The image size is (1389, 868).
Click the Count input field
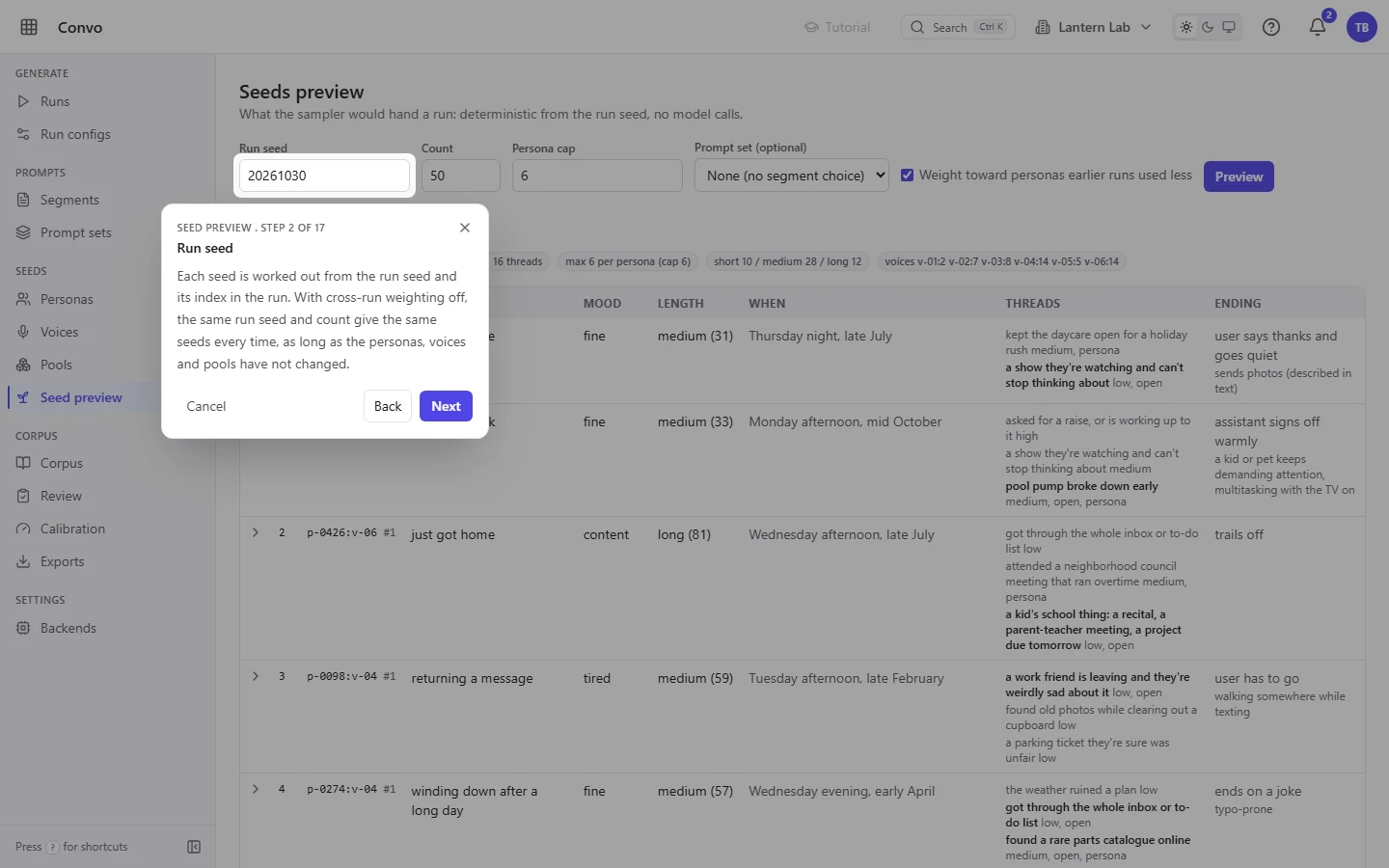pos(461,176)
